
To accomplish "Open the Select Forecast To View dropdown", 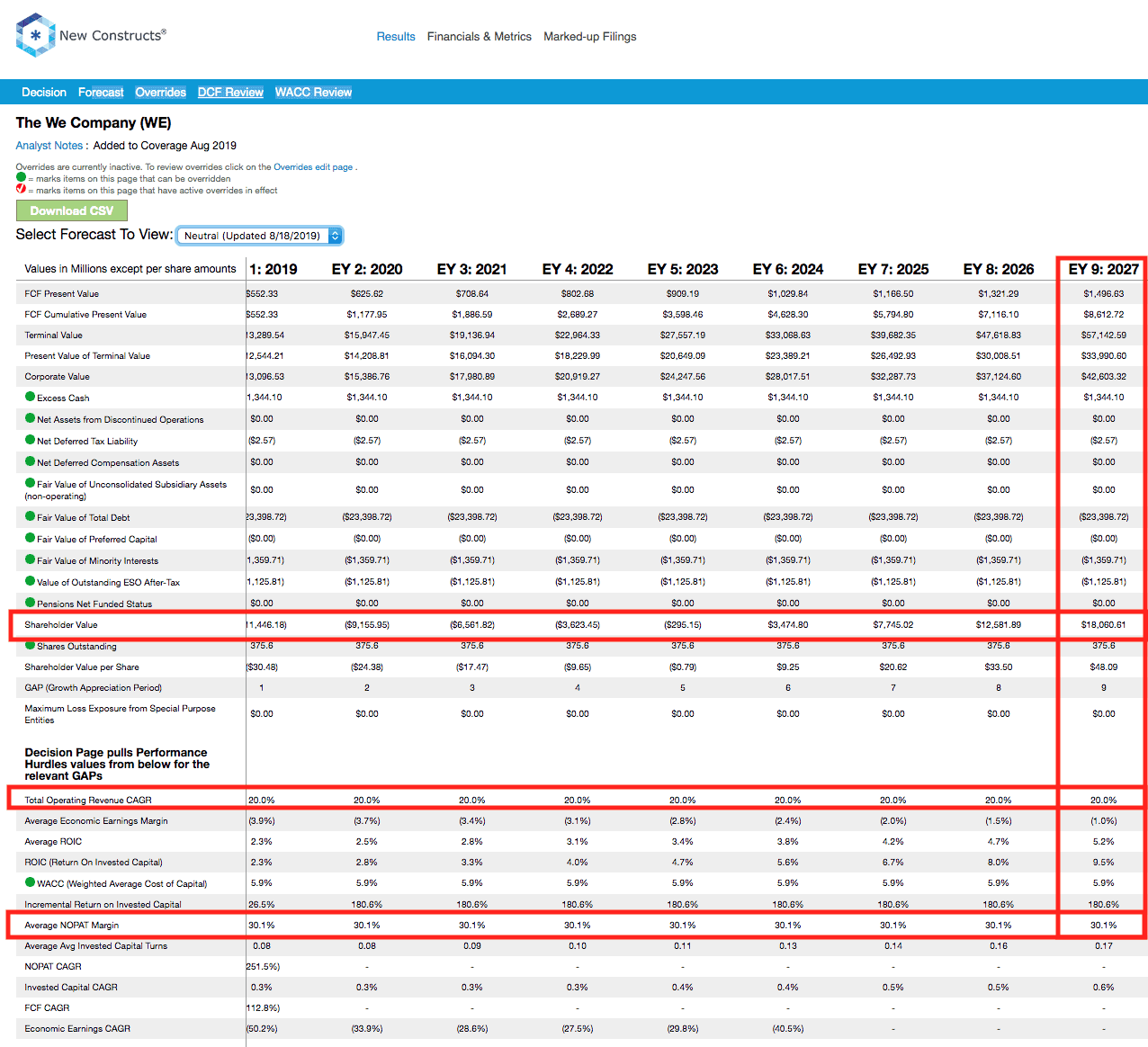I will click(259, 236).
